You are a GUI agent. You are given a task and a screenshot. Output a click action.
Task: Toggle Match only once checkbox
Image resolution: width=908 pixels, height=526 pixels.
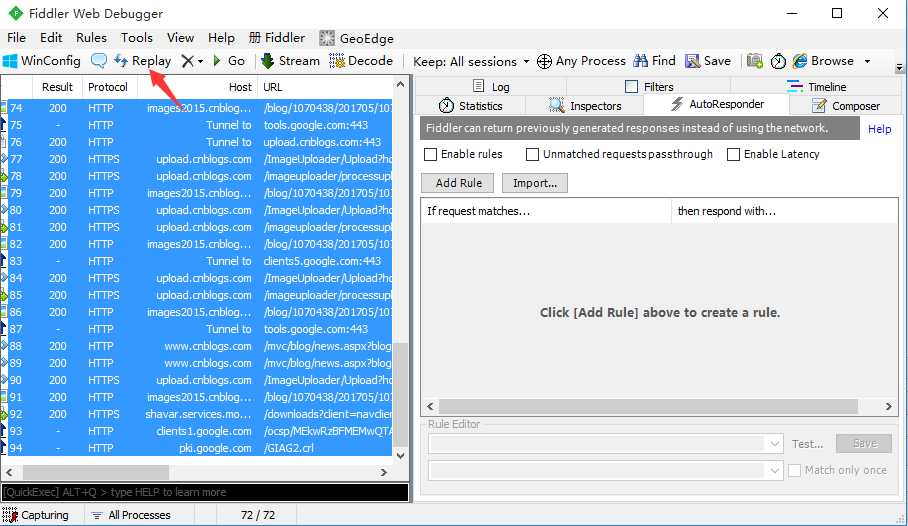pos(794,470)
